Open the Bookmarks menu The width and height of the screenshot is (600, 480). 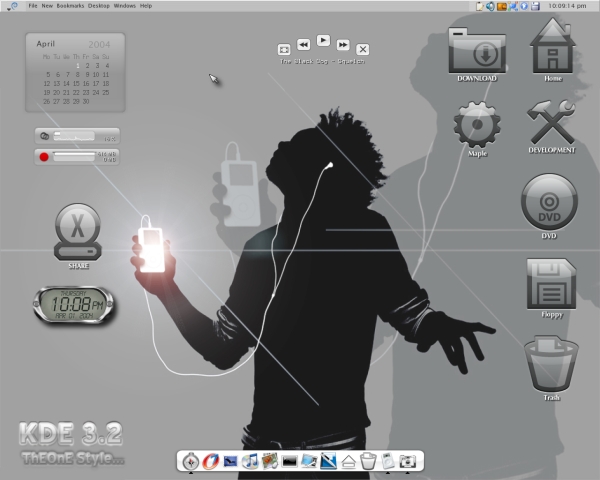(x=70, y=6)
